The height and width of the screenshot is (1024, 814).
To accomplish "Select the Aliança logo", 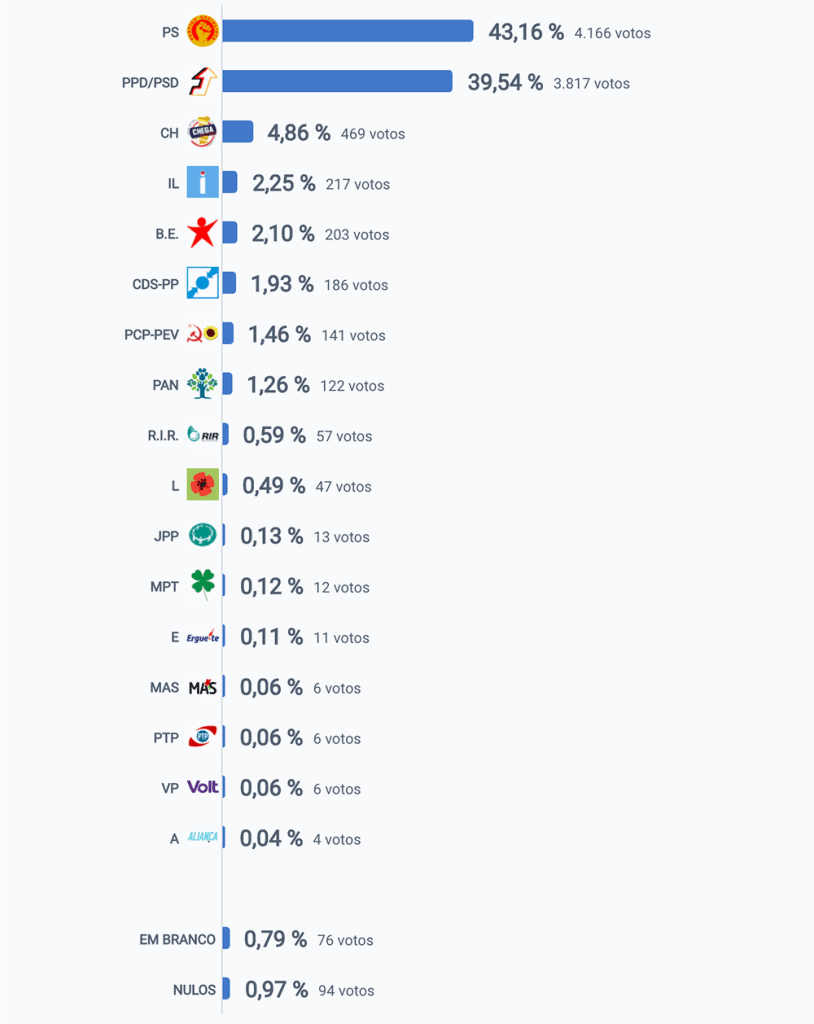I will [203, 837].
